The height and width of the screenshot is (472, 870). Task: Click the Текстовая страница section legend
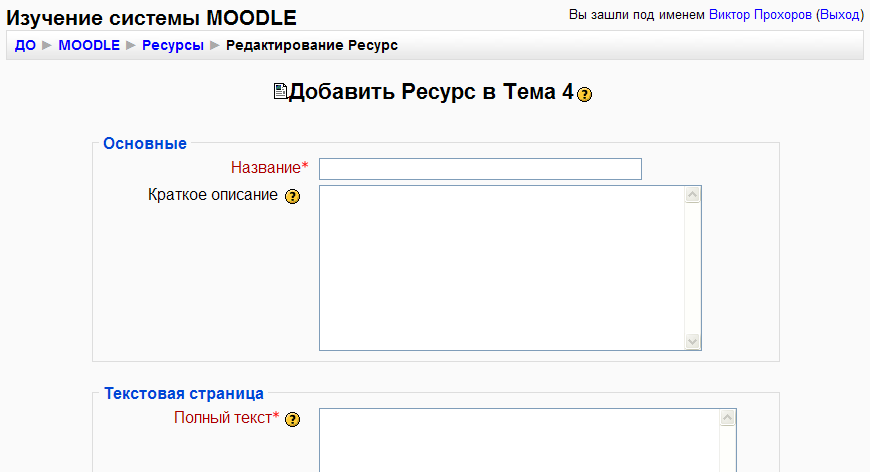pos(184,394)
